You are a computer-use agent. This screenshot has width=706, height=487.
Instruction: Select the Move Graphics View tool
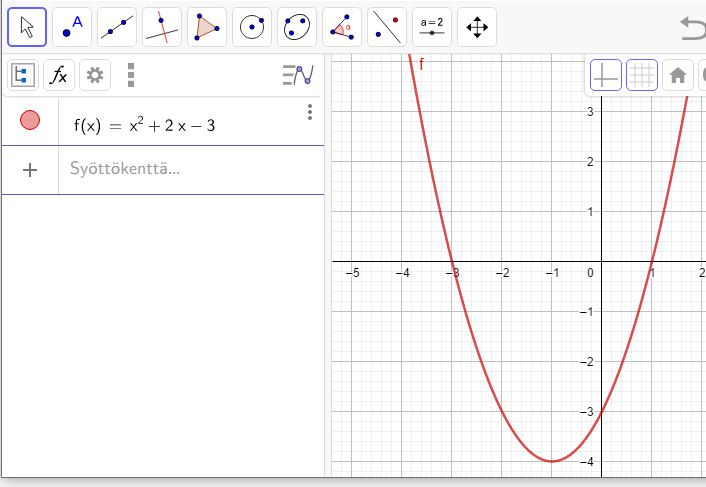click(x=477, y=28)
